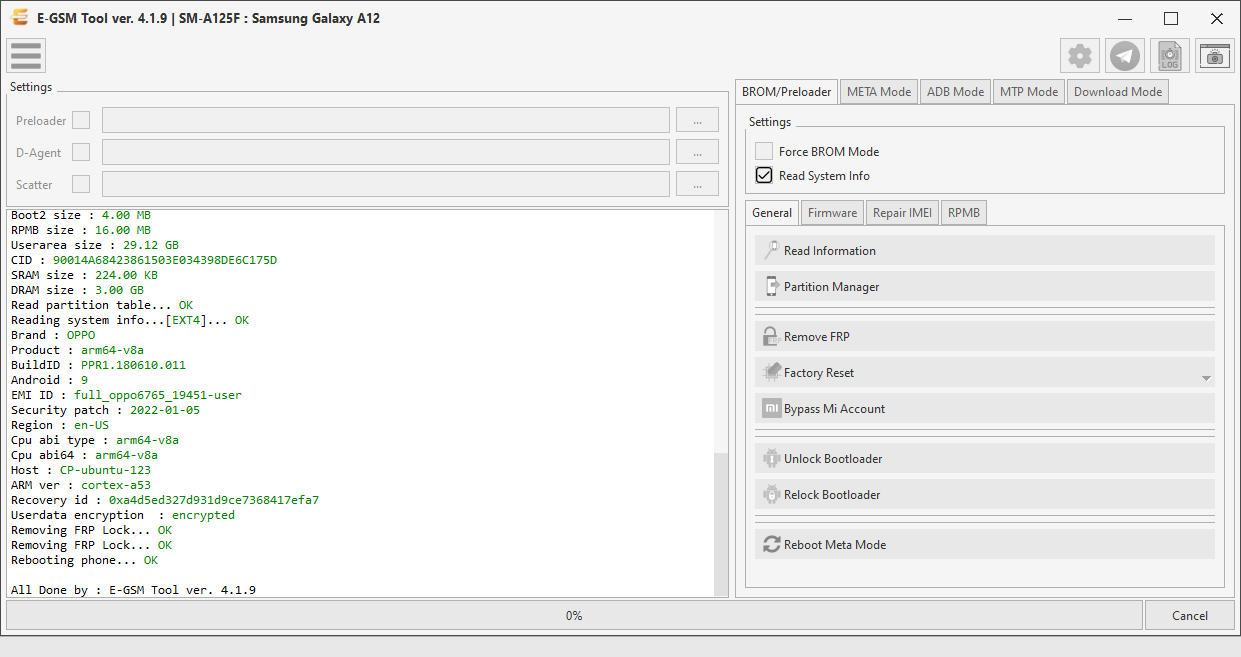Click Userarea size 29.12 GB line
Screen dimensions: 1241x657
95,245
